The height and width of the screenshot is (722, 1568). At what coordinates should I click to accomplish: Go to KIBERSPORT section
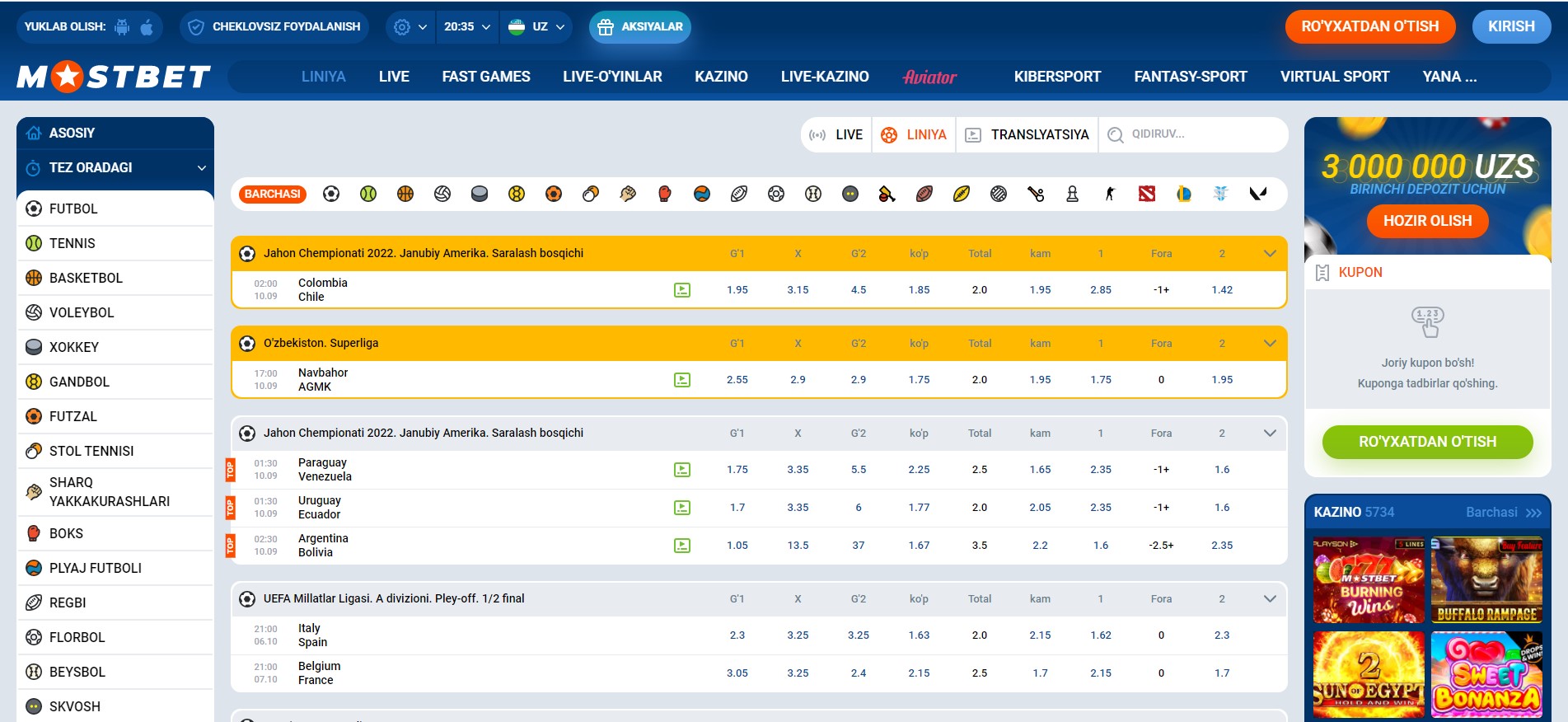1057,77
